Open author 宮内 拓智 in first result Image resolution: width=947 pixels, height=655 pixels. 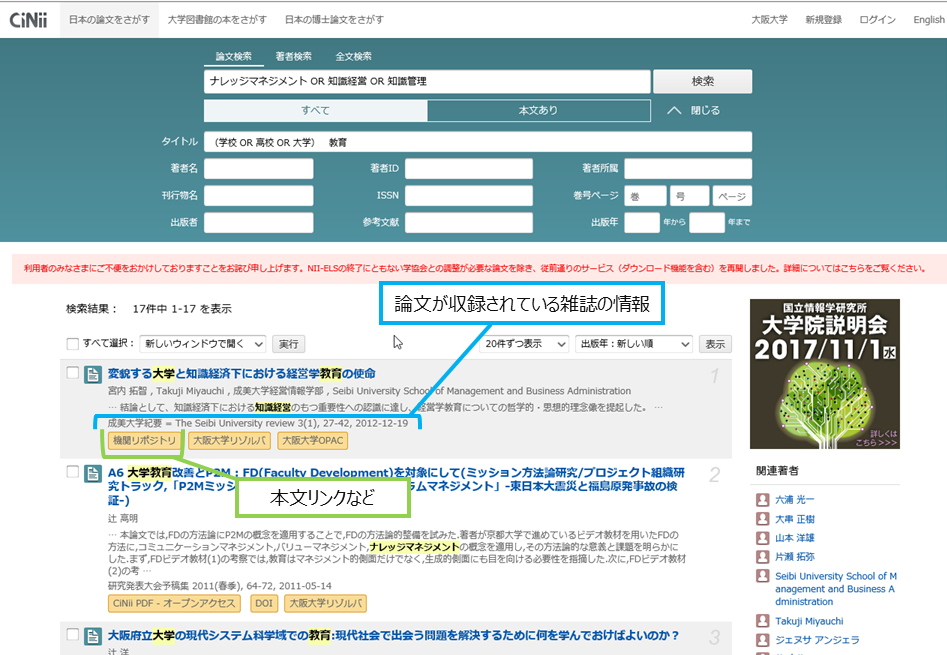[x=129, y=391]
